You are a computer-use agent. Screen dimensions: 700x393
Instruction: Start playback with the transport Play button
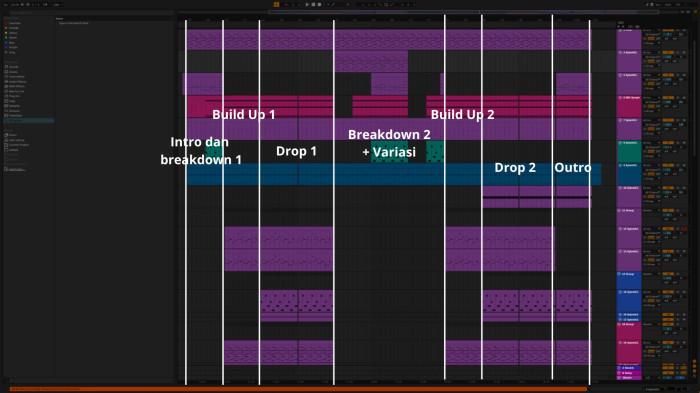tap(307, 4)
